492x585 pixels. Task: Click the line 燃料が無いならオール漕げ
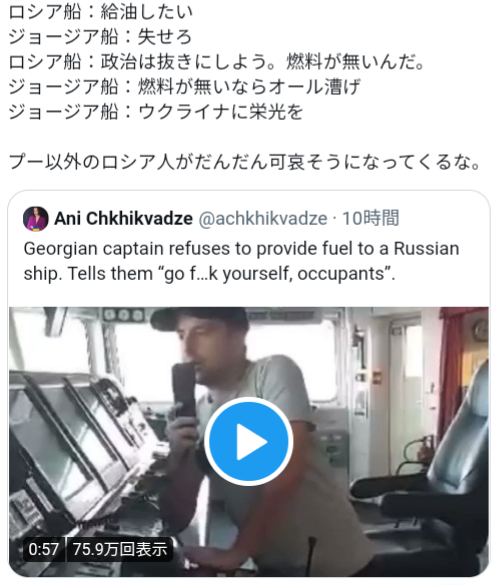[x=249, y=87]
